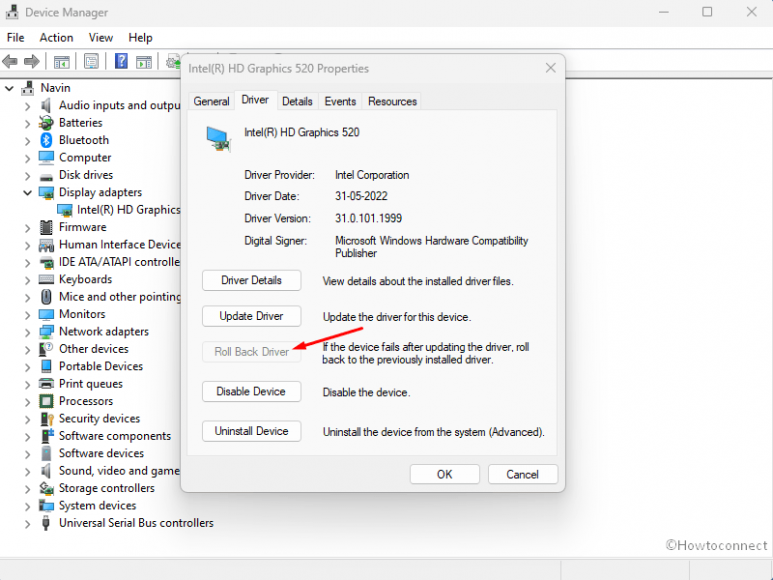773x580 pixels.
Task: Expand the Other devices category
Action: point(28,349)
